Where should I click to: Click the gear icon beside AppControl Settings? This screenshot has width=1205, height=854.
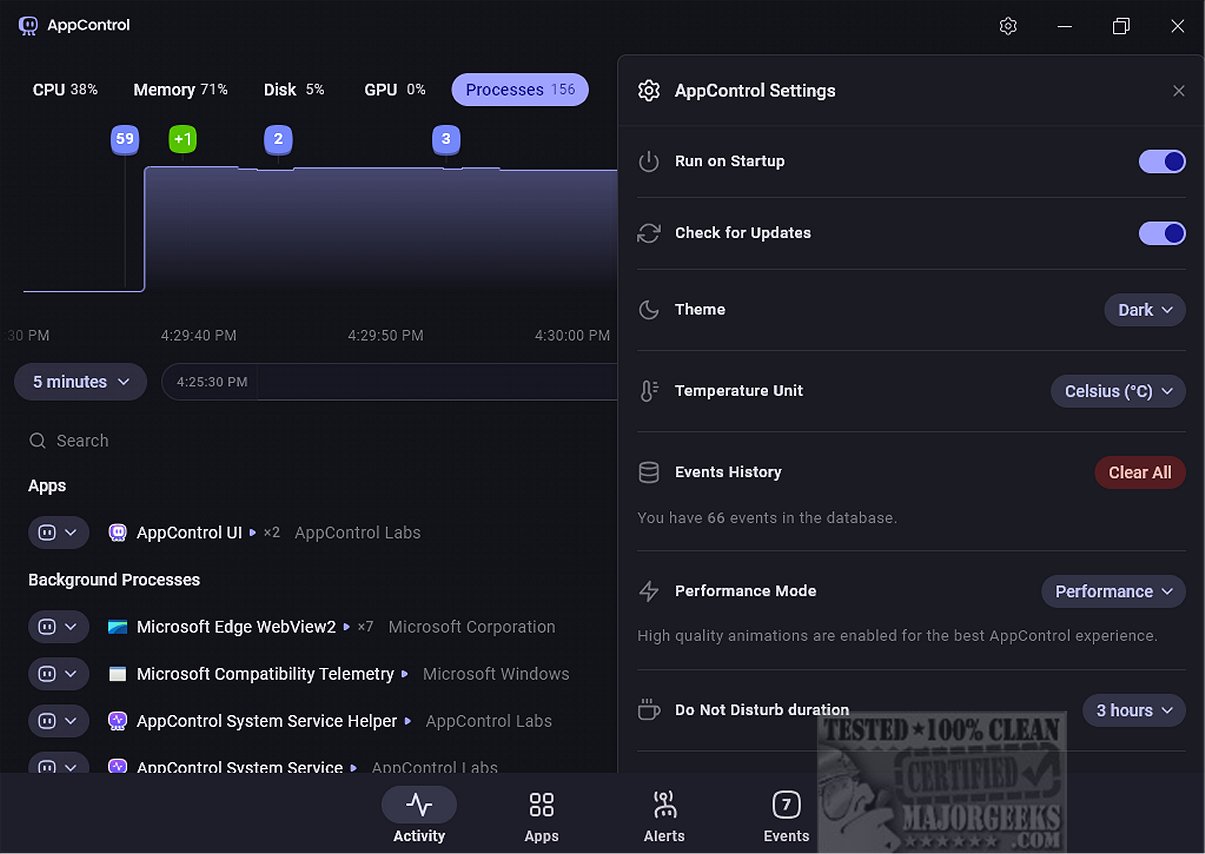(649, 91)
